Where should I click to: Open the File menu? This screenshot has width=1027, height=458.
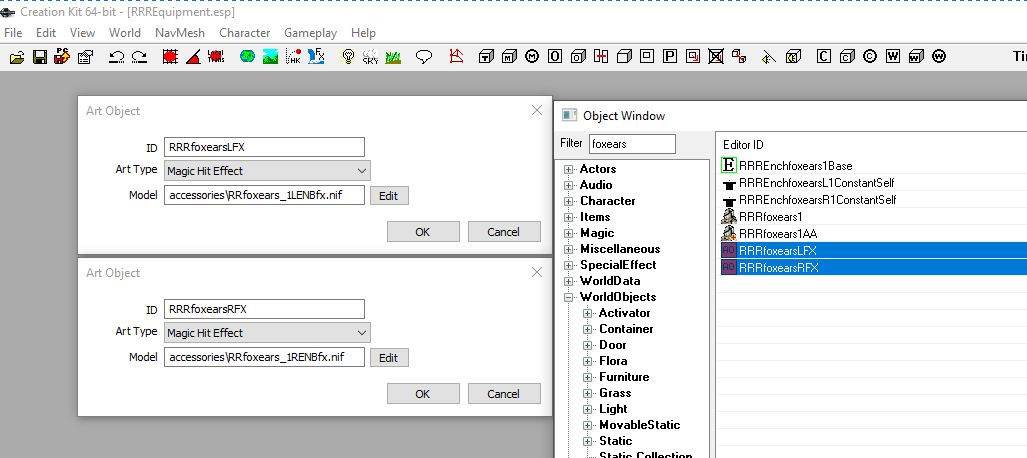click(x=13, y=33)
